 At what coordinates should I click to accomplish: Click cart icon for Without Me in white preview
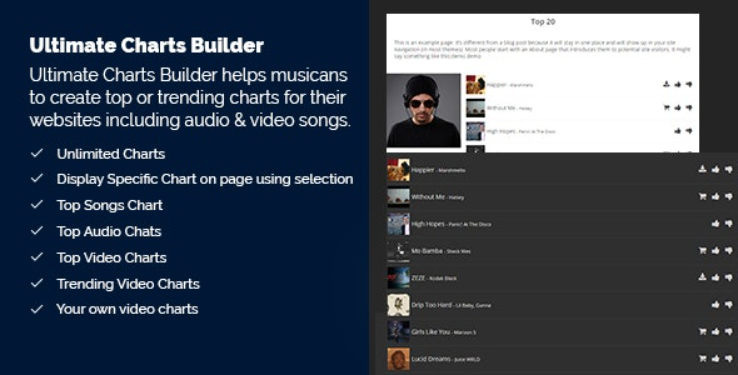click(666, 108)
